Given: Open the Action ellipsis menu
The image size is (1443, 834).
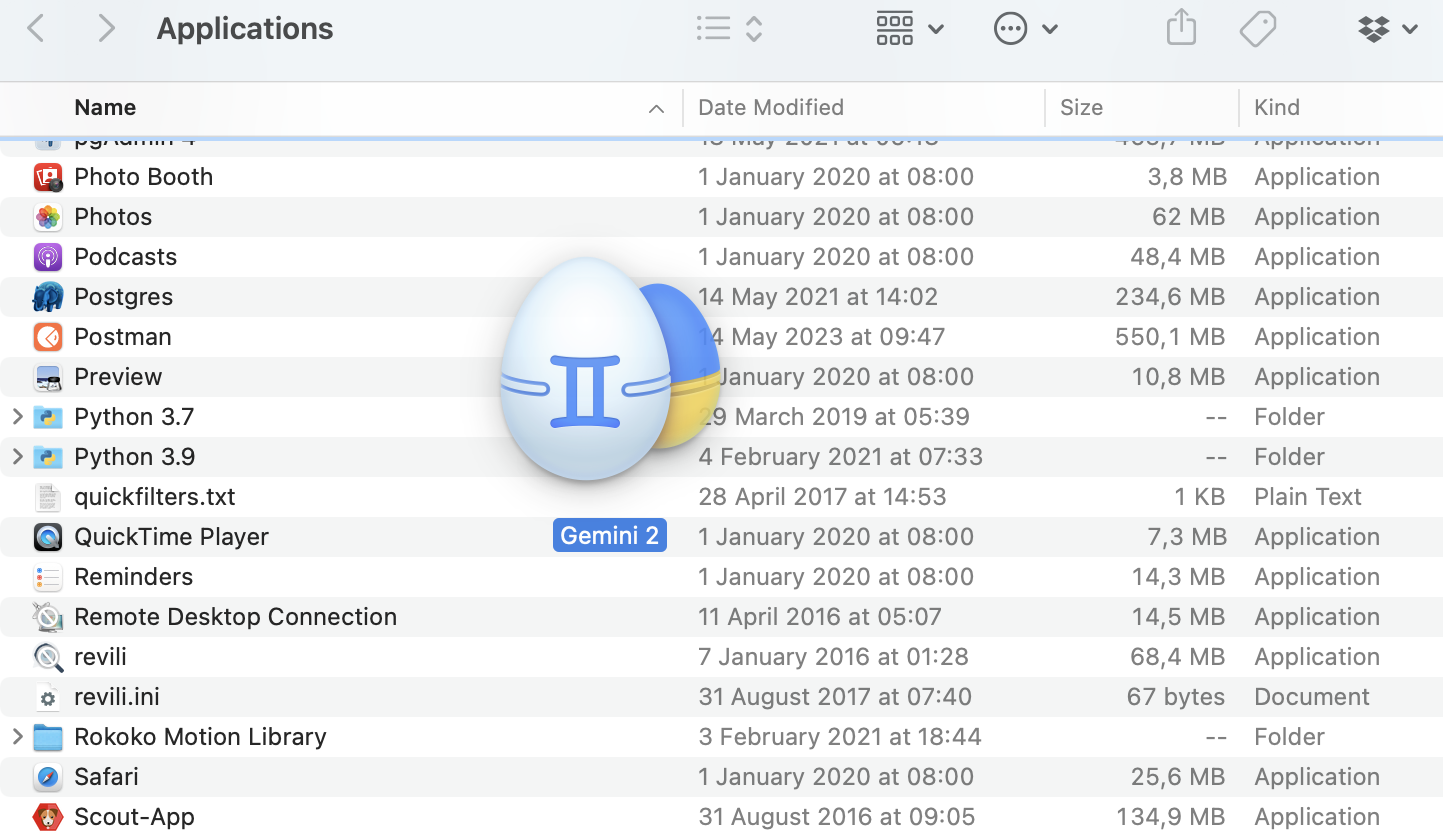Looking at the screenshot, I should coord(1026,29).
